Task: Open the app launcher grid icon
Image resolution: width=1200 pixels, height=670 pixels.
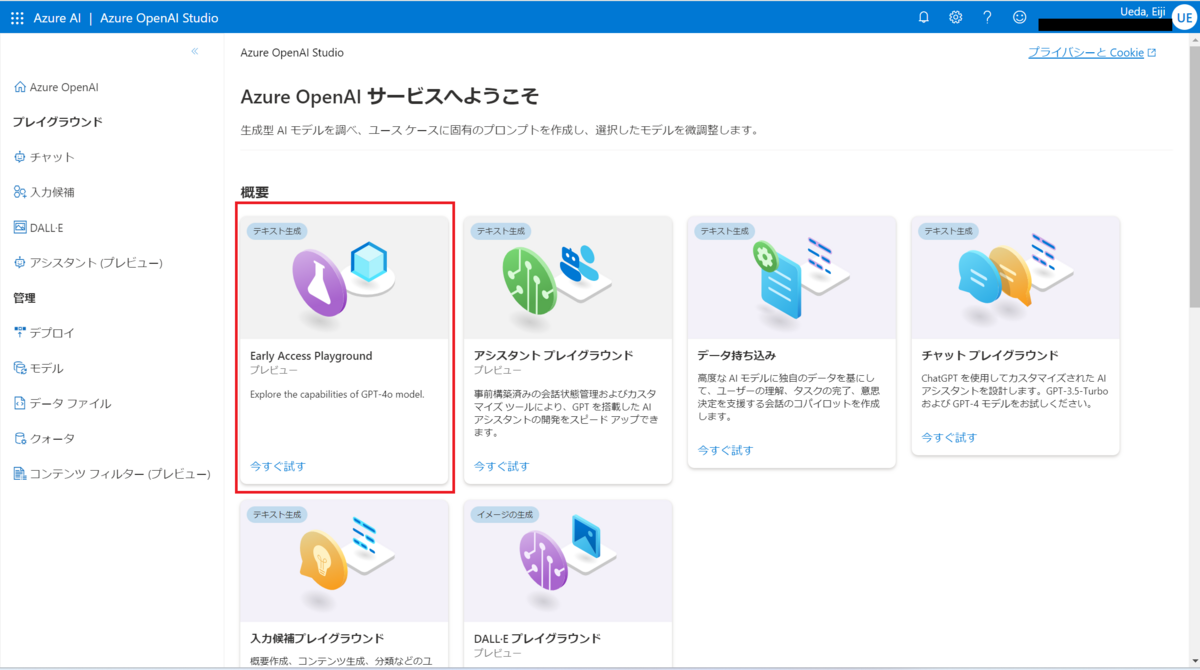Action: click(x=17, y=18)
